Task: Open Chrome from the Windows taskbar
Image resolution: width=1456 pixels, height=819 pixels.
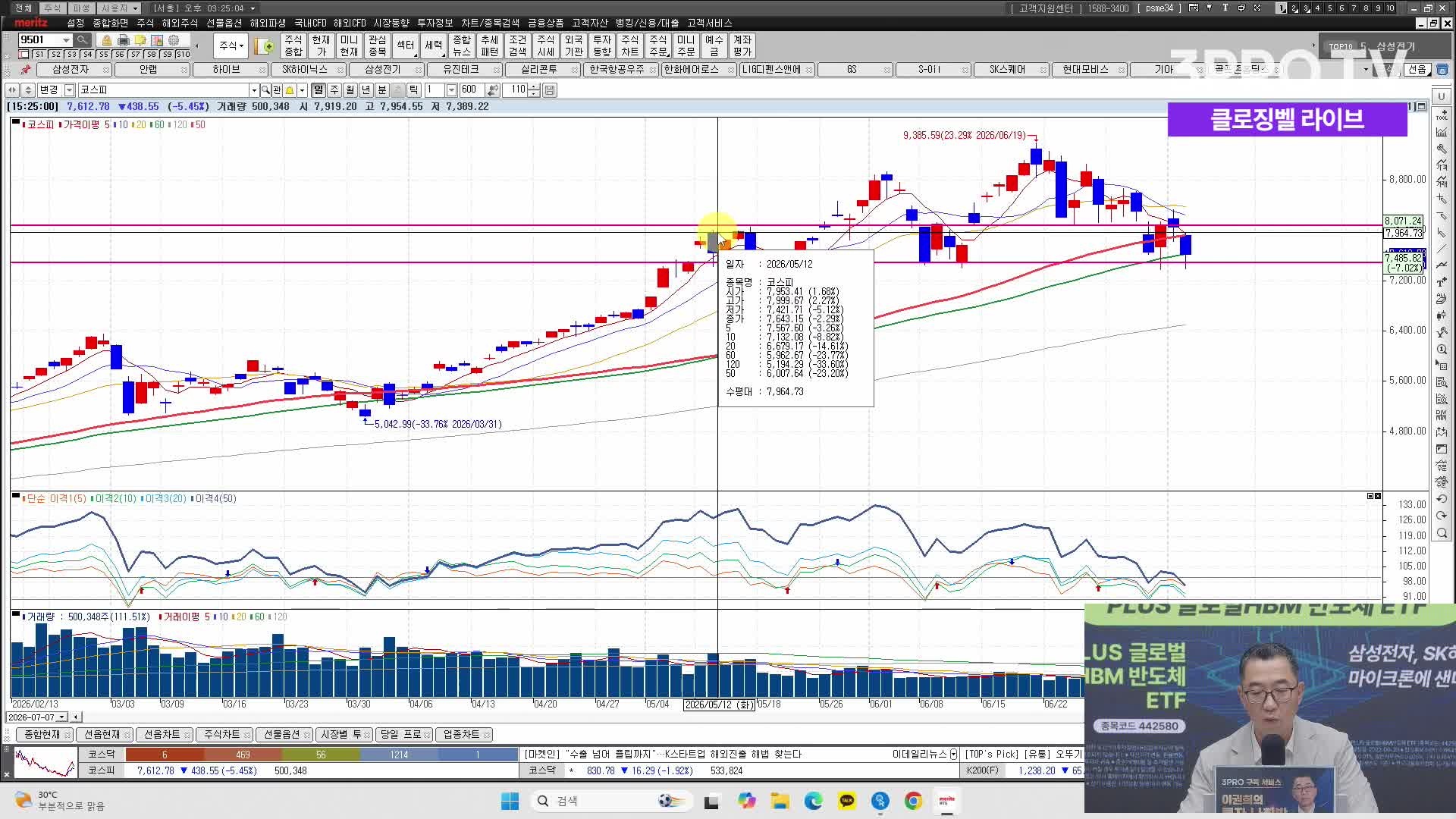Action: click(x=913, y=801)
